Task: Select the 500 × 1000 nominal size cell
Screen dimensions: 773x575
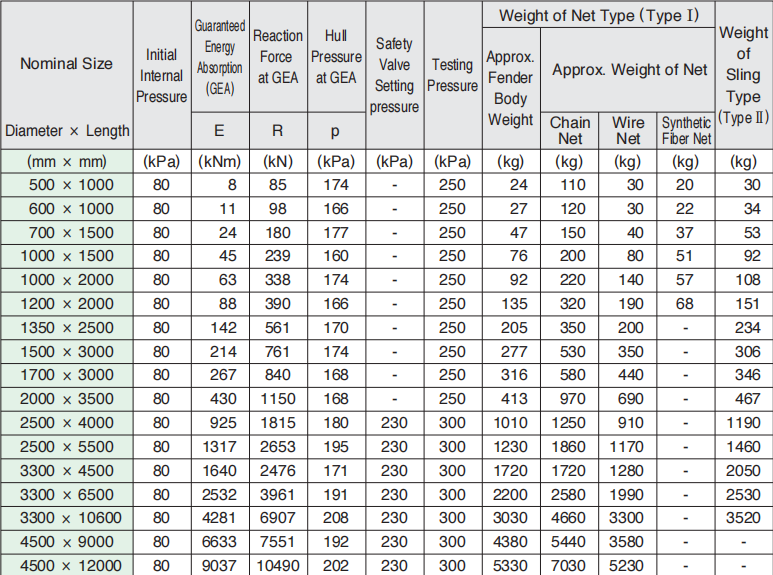Action: click(66, 185)
